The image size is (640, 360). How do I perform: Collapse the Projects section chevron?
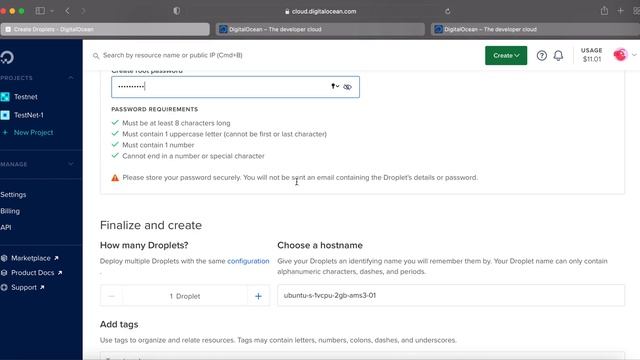pos(71,78)
